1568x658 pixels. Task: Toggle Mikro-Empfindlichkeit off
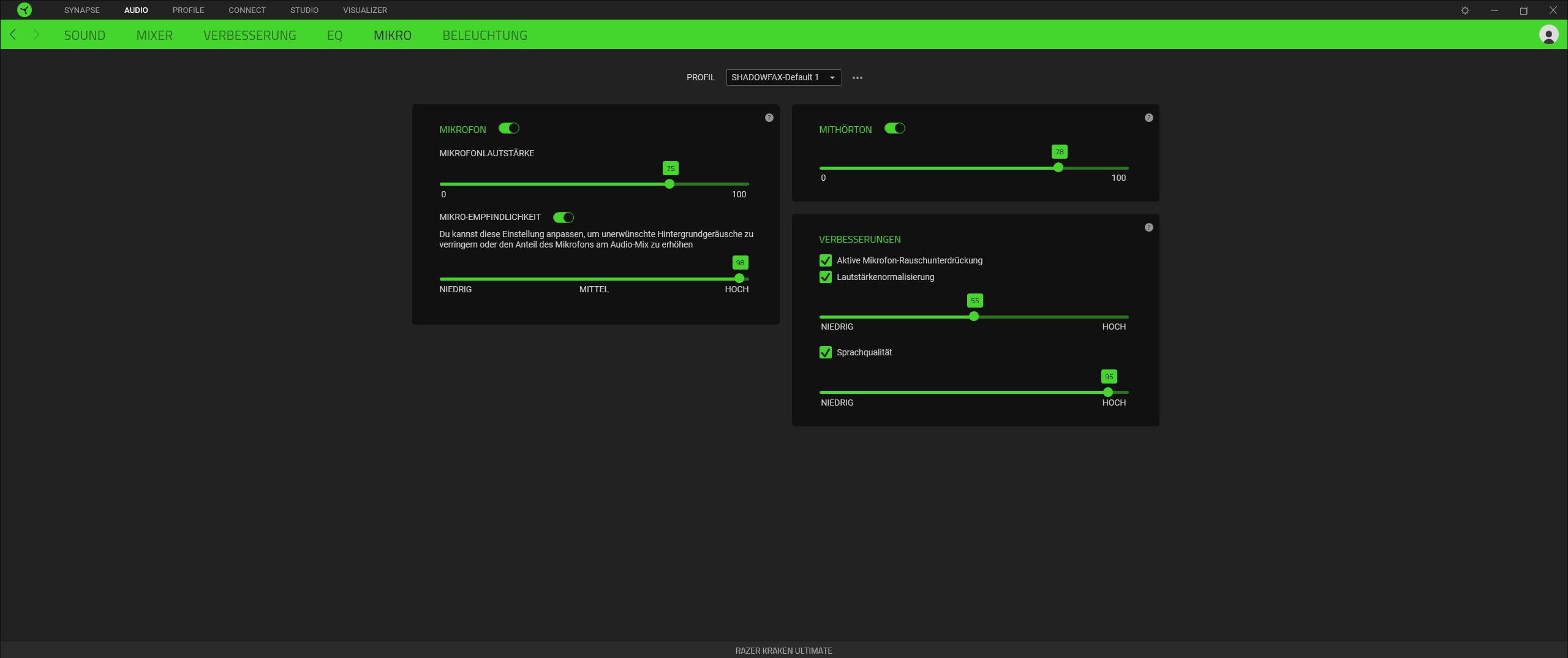[563, 217]
